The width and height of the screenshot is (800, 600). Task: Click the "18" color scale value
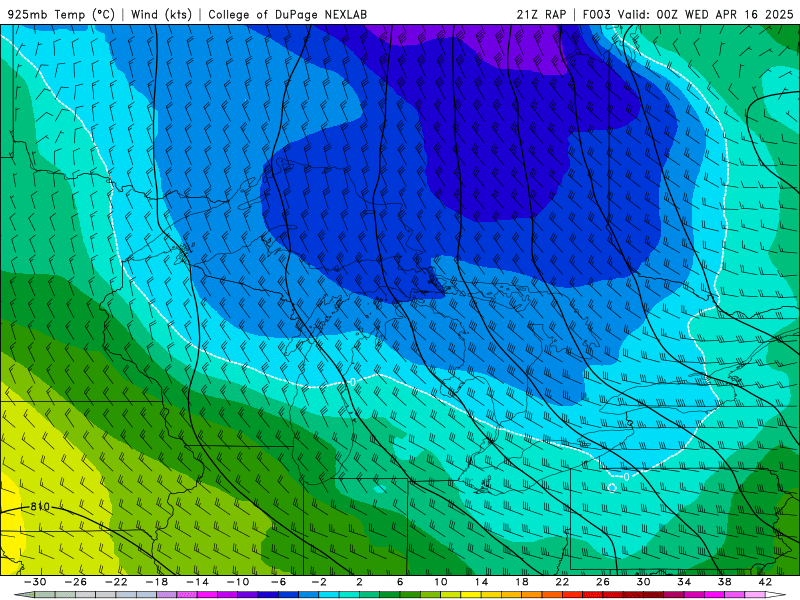(x=522, y=582)
